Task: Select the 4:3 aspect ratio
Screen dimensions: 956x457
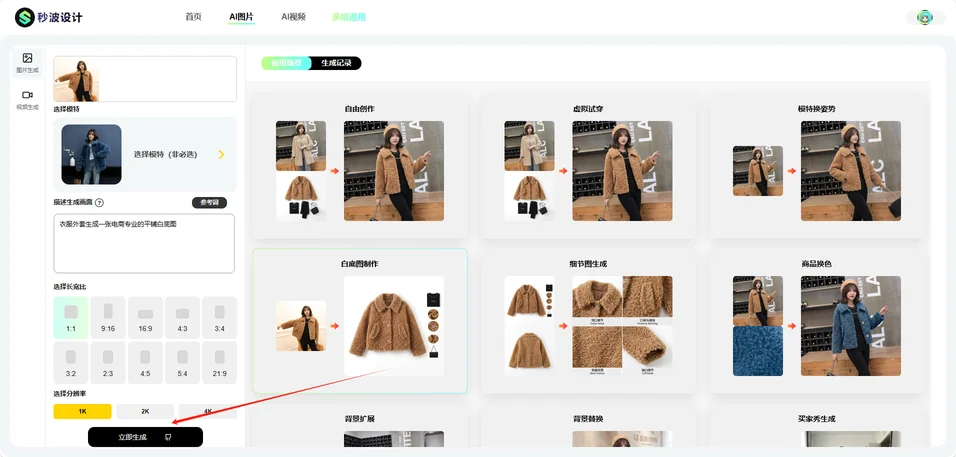Action: [182, 317]
